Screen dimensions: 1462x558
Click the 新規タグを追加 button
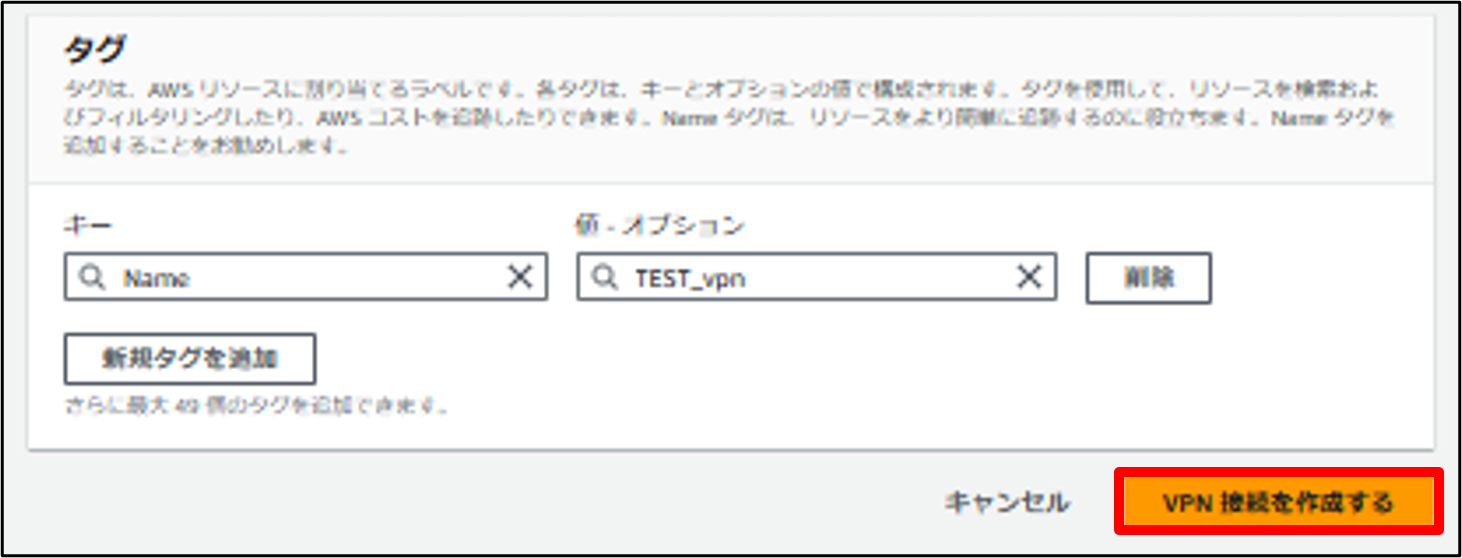(190, 359)
